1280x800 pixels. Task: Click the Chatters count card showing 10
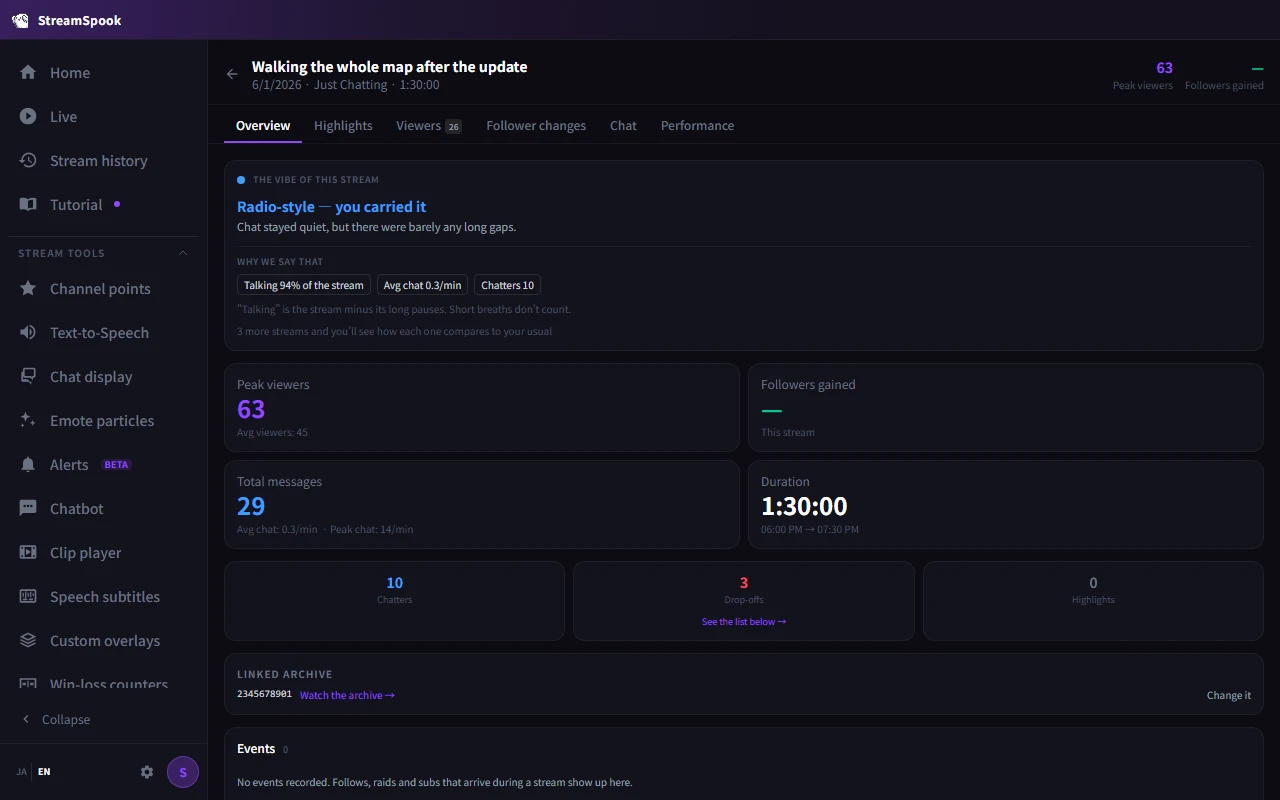click(395, 600)
